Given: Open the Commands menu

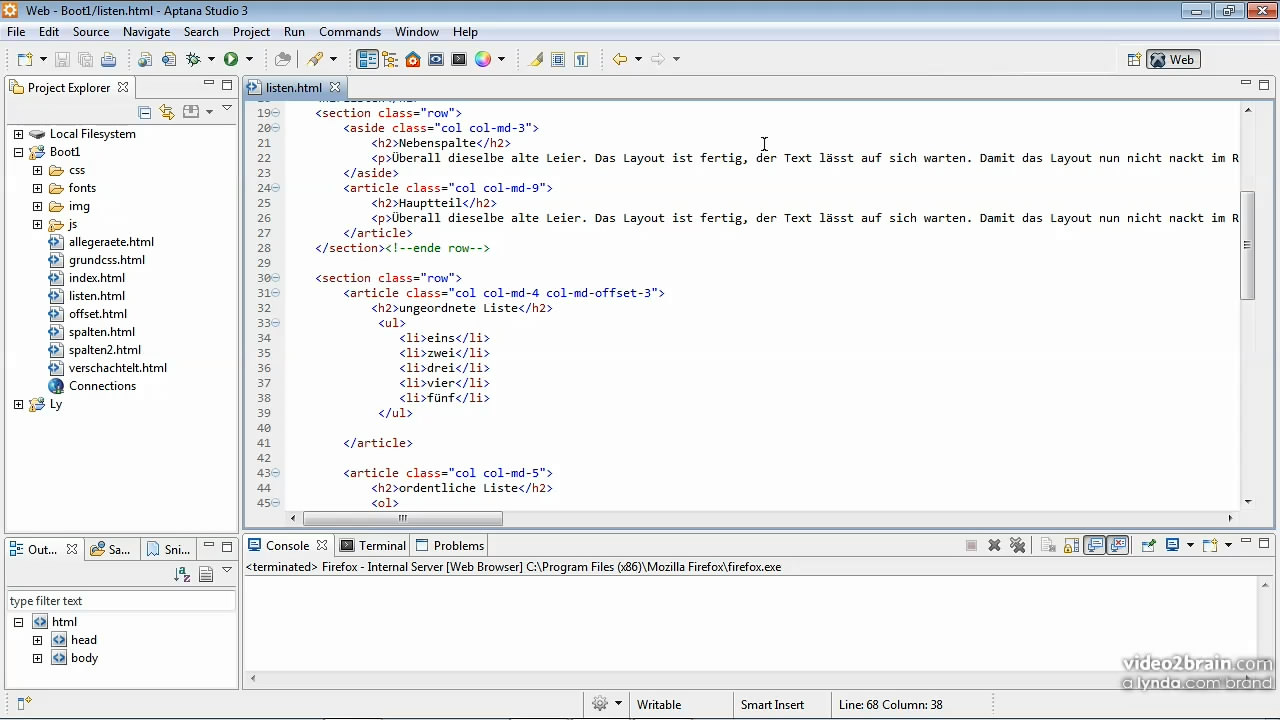Looking at the screenshot, I should 350,32.
